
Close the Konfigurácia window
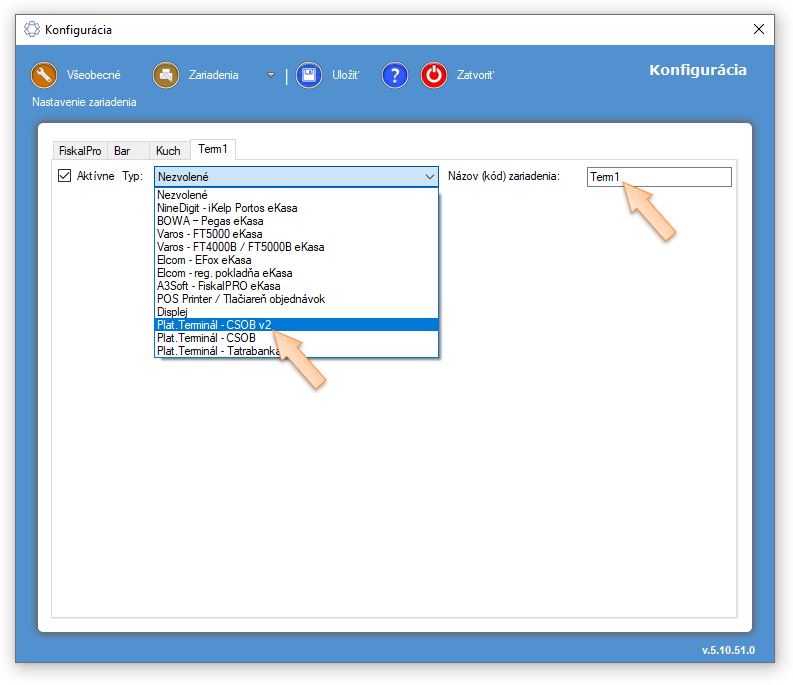click(x=755, y=30)
